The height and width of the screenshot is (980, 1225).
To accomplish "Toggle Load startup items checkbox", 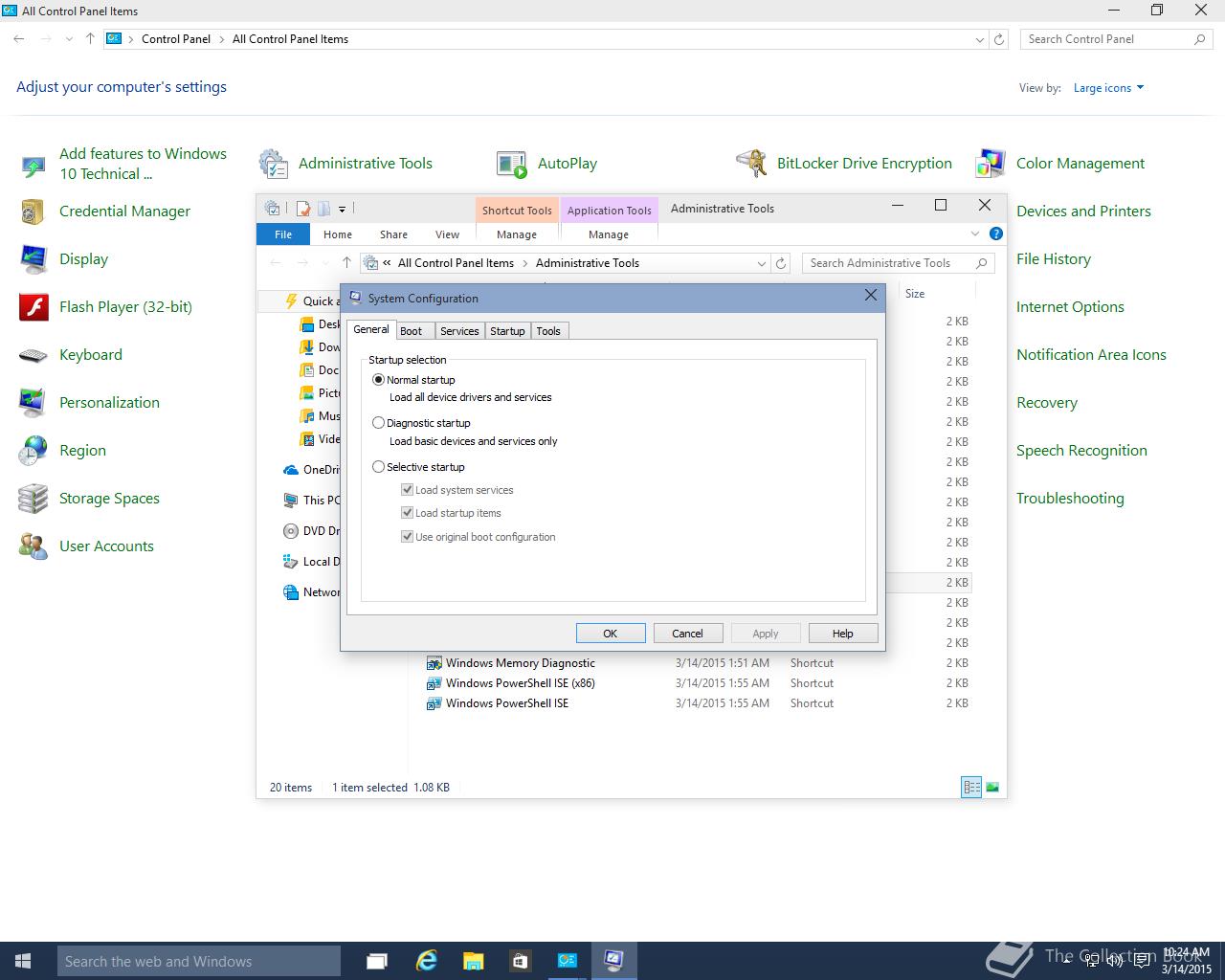I will point(407,513).
